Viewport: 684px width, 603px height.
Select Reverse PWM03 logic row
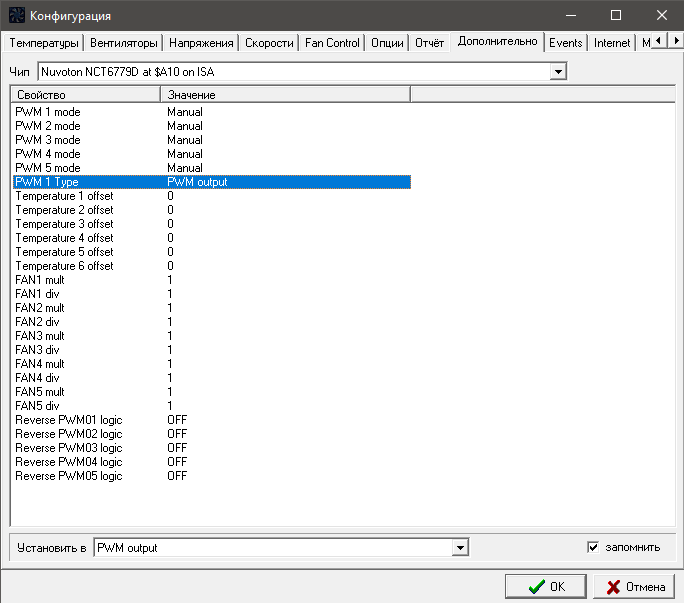[212, 448]
